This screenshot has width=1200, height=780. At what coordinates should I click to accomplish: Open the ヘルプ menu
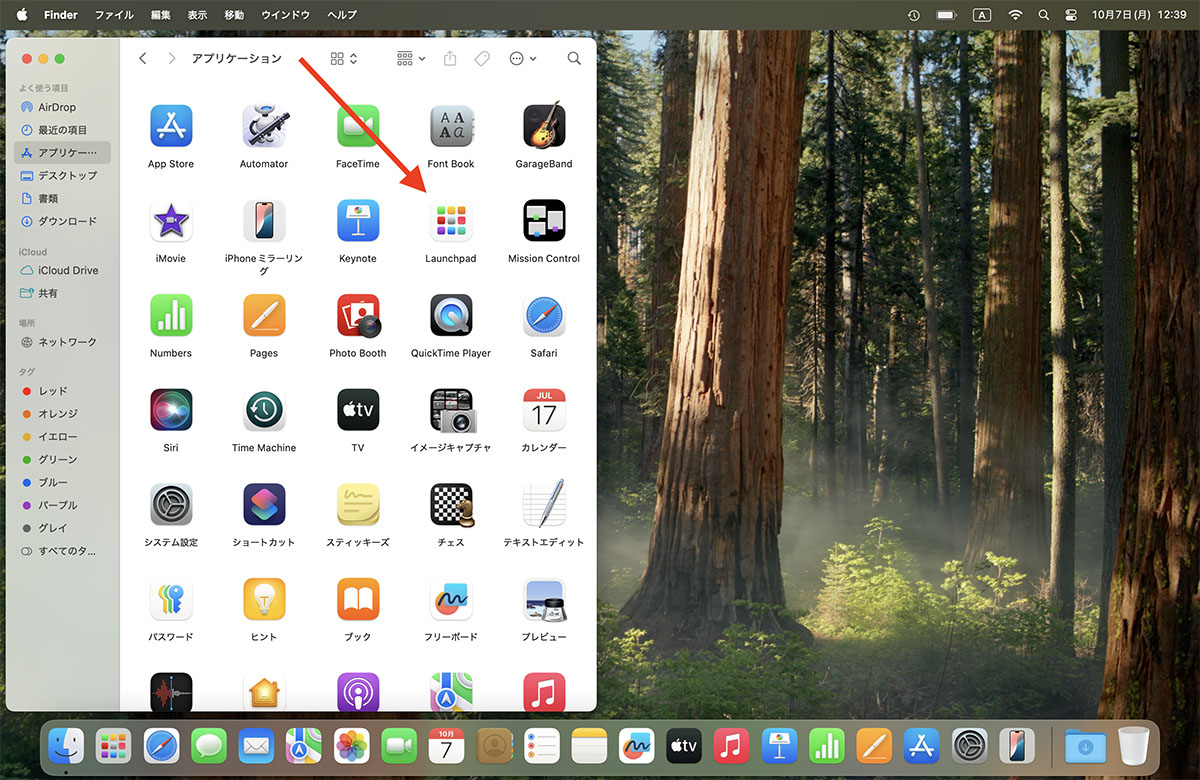(342, 15)
